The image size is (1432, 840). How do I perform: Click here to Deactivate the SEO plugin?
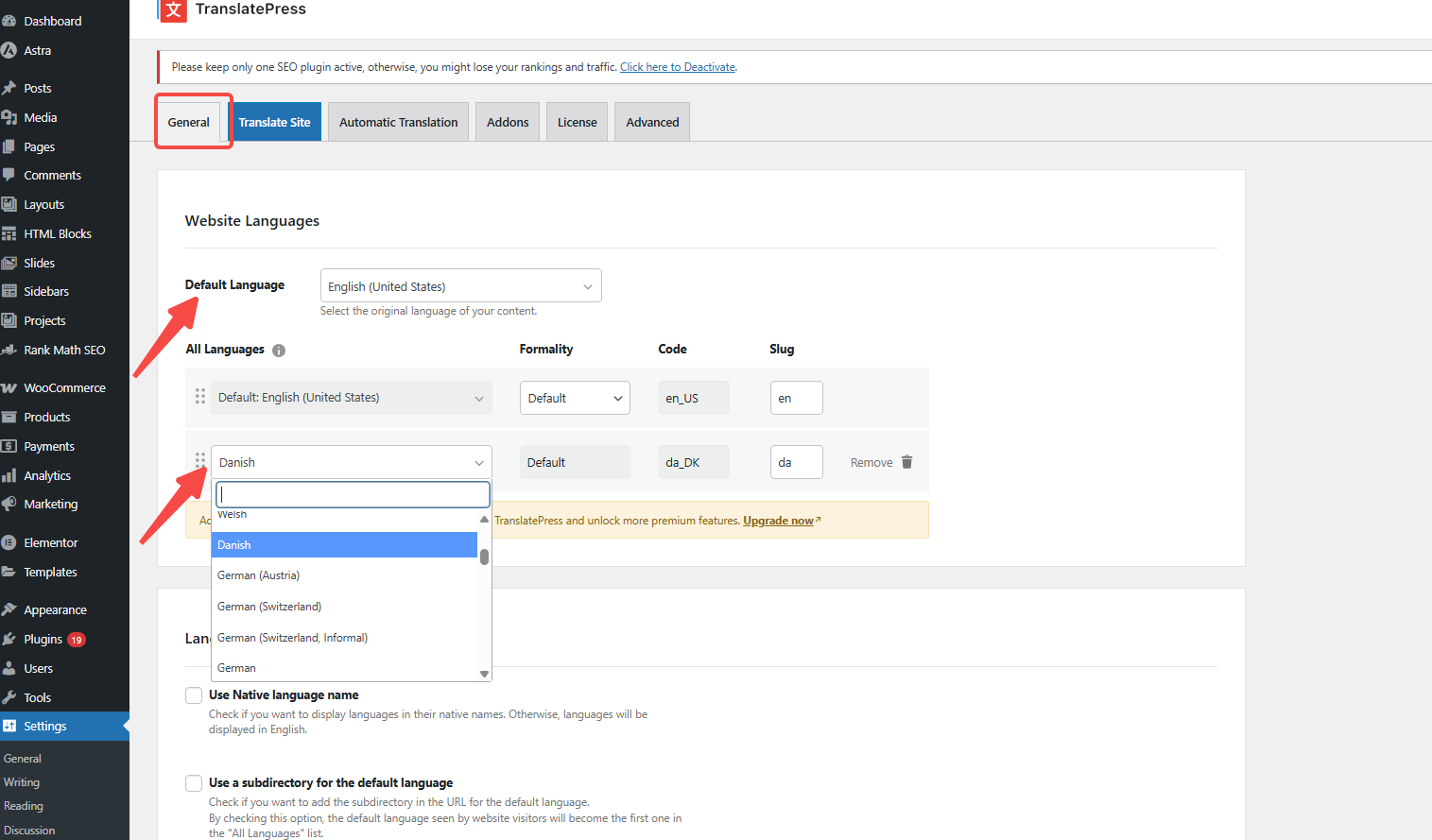tap(677, 66)
